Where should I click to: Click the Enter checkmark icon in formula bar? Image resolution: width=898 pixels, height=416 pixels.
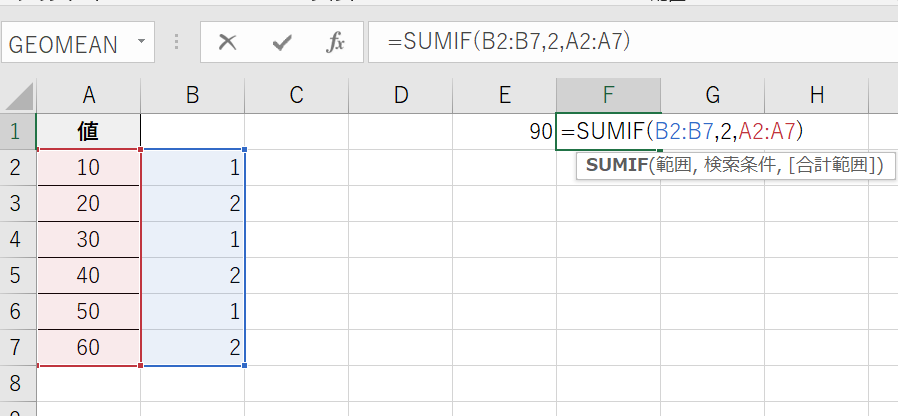tap(282, 43)
